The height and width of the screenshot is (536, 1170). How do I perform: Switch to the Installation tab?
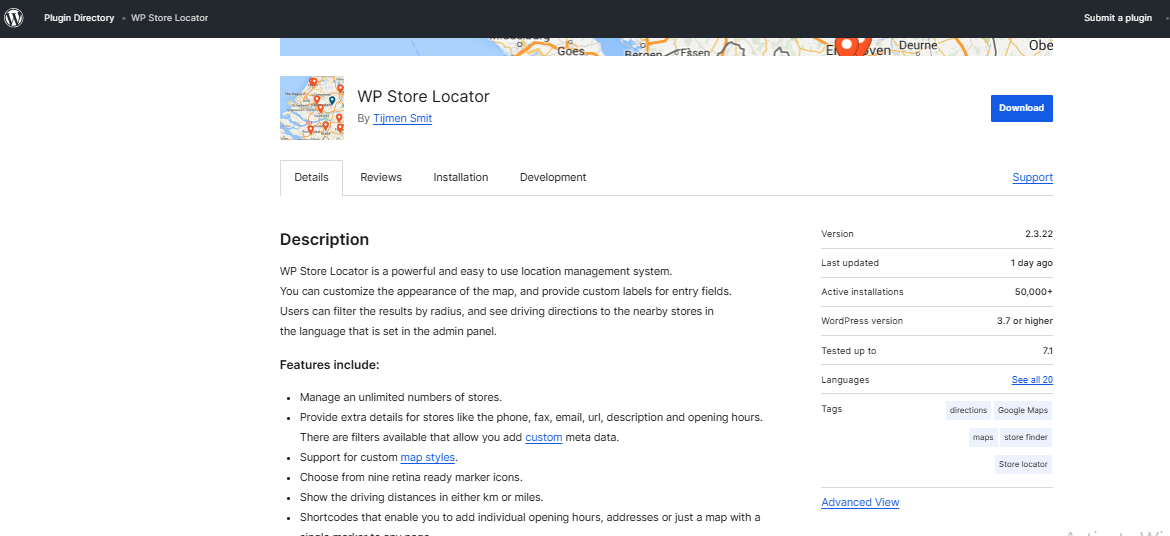tap(460, 178)
